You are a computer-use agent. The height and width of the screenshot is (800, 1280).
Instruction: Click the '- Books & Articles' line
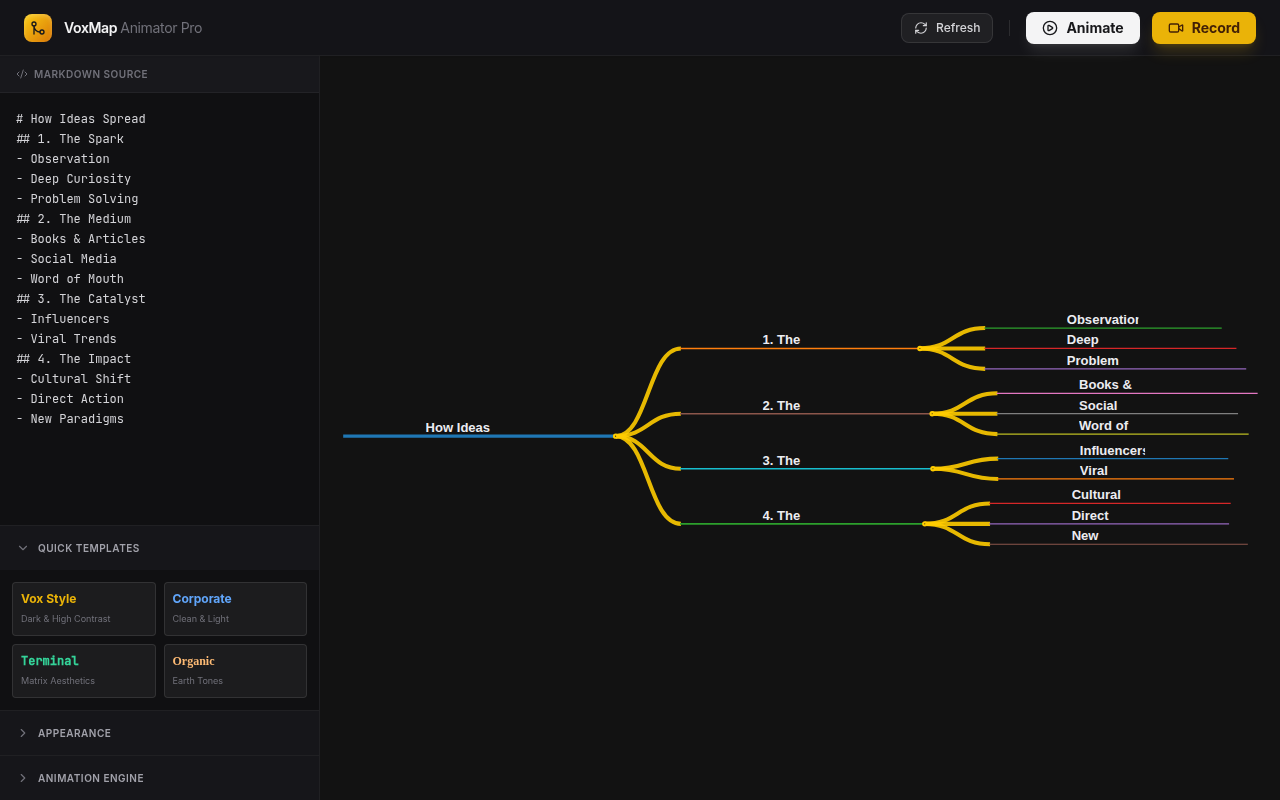[81, 239]
